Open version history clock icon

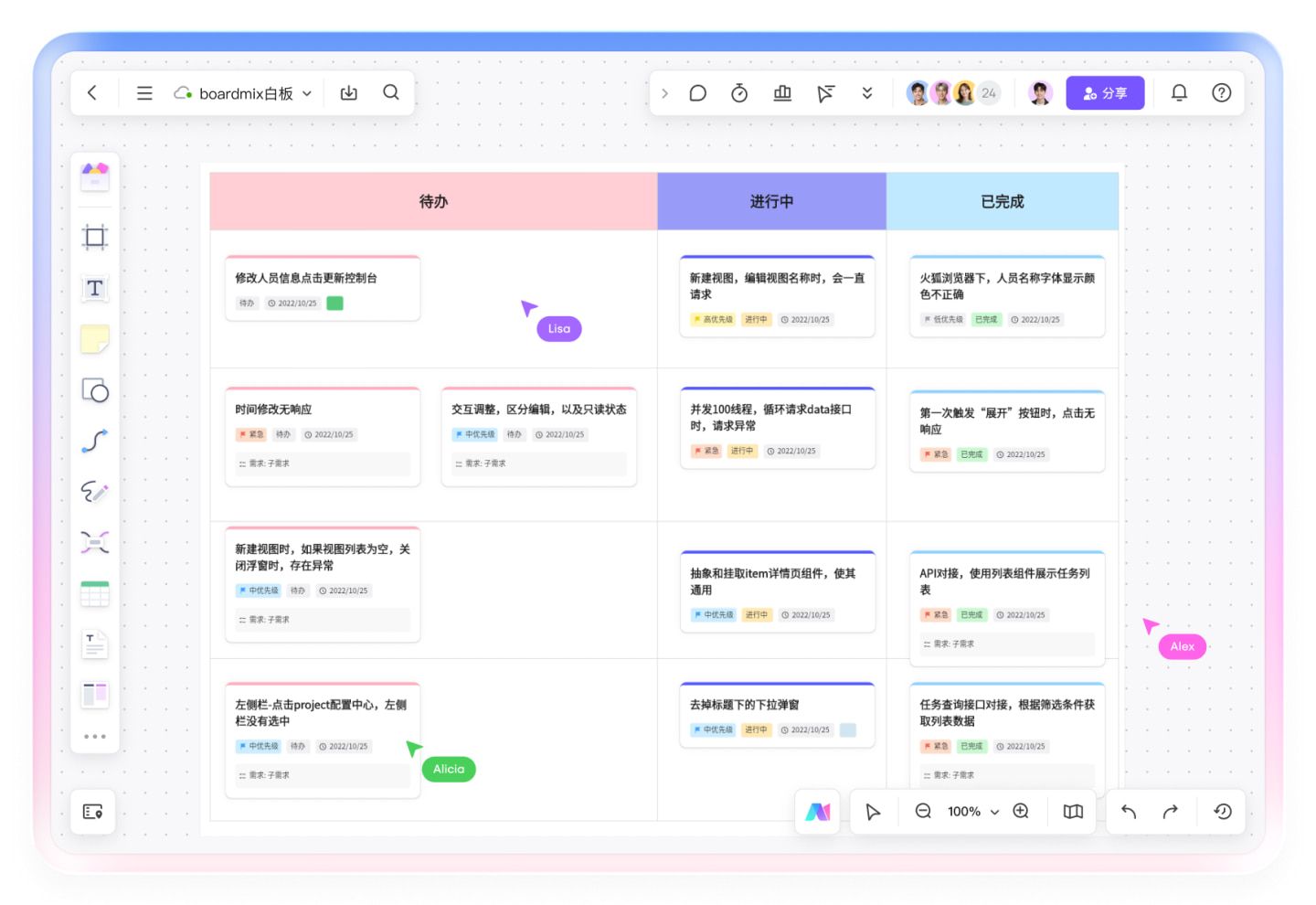point(1223,812)
